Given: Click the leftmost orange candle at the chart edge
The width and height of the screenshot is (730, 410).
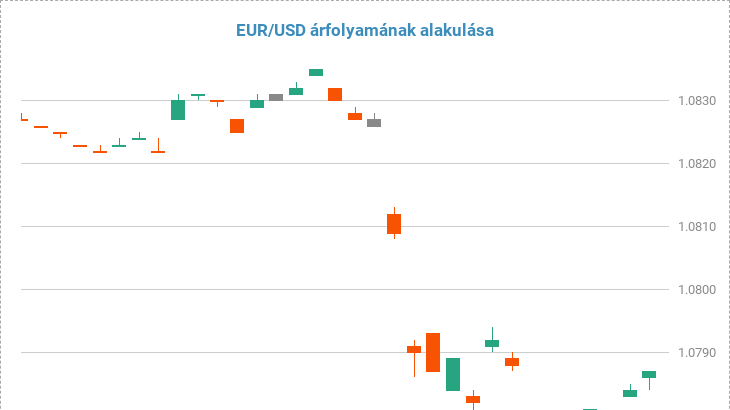Looking at the screenshot, I should click(x=23, y=120).
